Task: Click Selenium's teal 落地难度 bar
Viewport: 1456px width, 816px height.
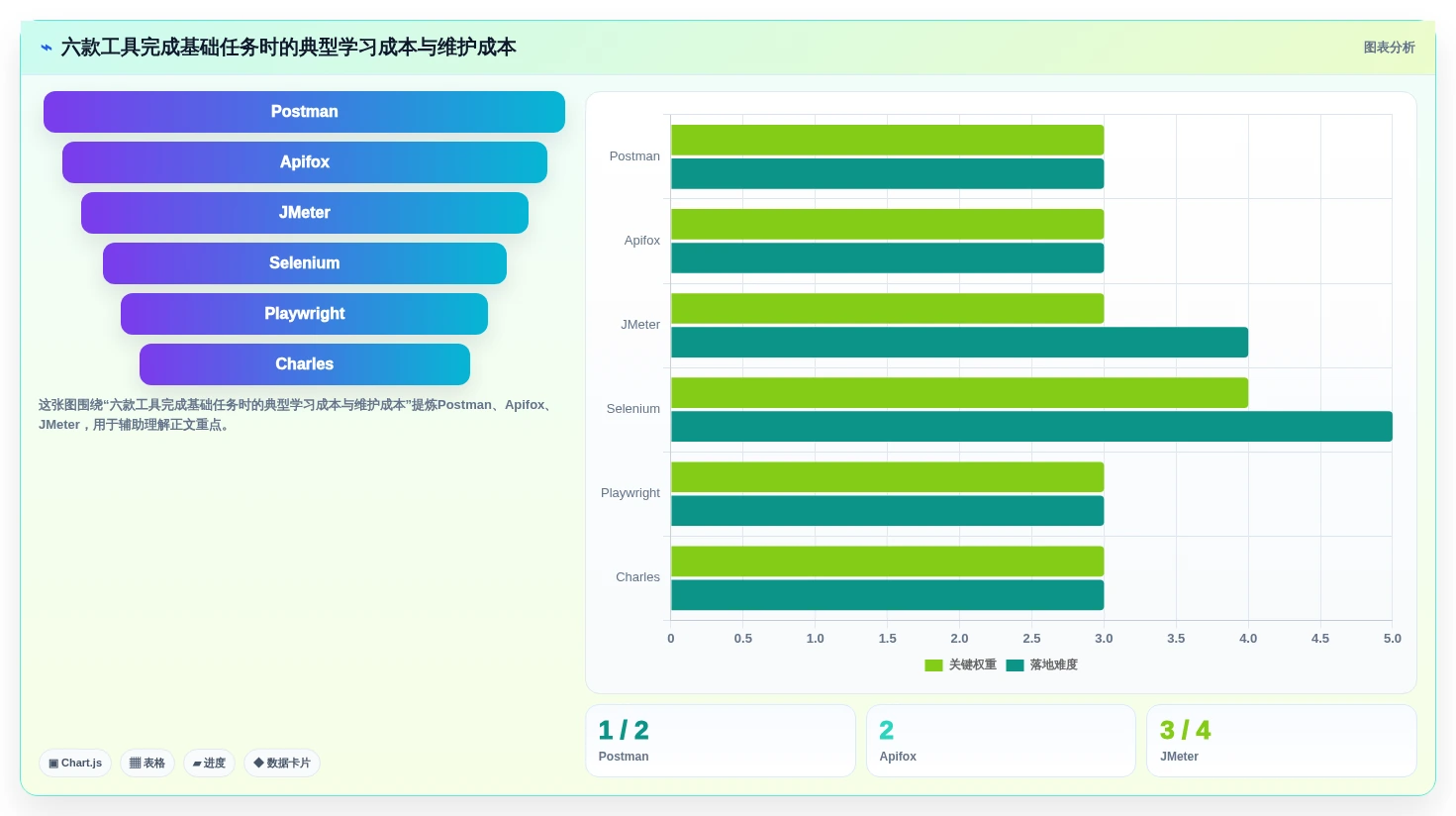Action: (x=1031, y=427)
